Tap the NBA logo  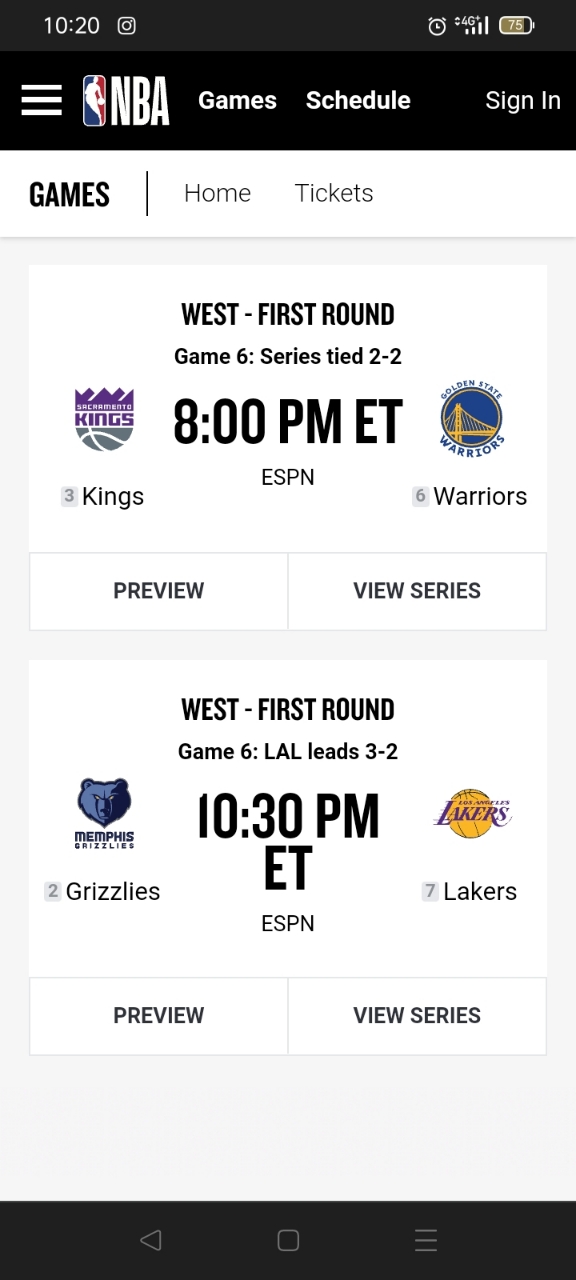(x=126, y=101)
